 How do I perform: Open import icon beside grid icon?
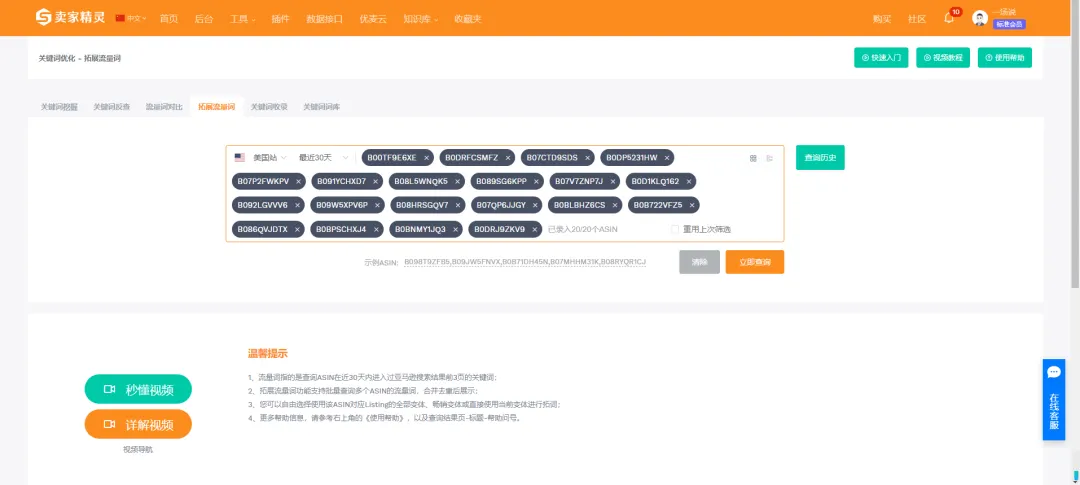tap(769, 158)
